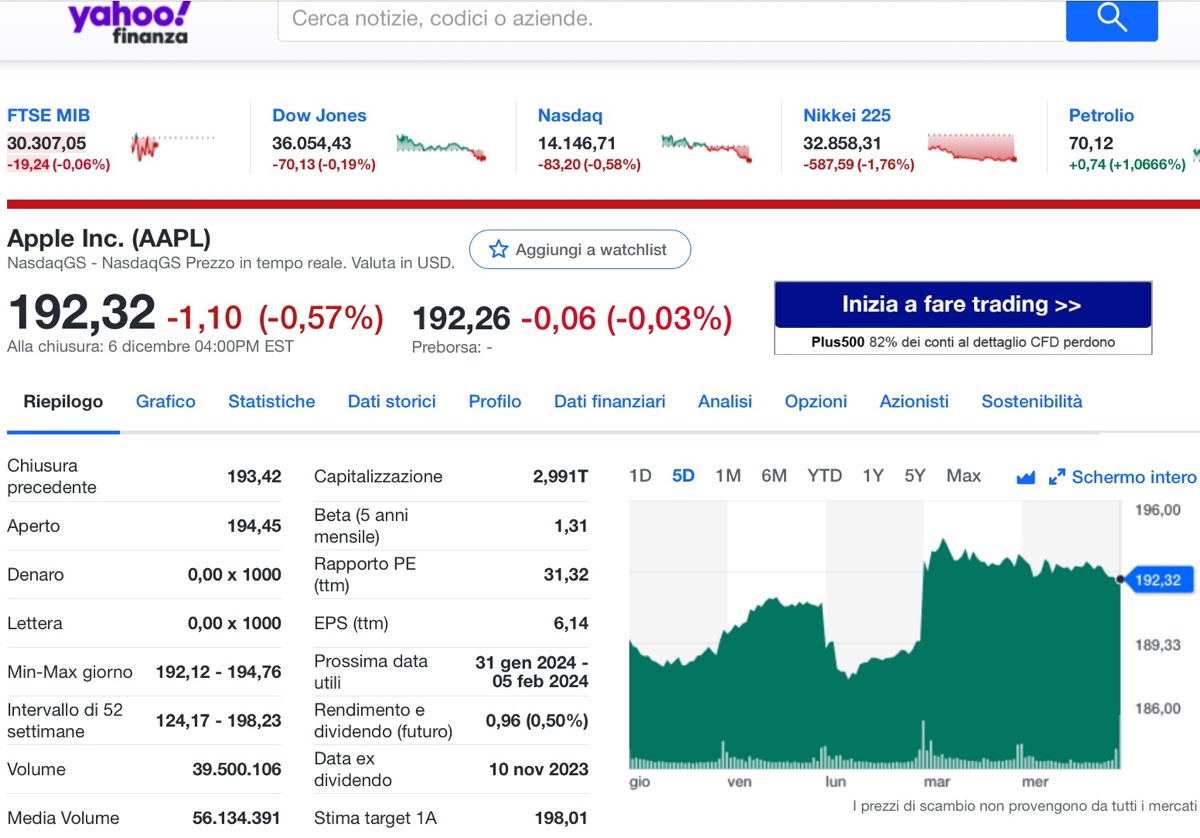Open the FTSE MIB mini chart
Screen dimensions: 1200x838
(x=172, y=147)
